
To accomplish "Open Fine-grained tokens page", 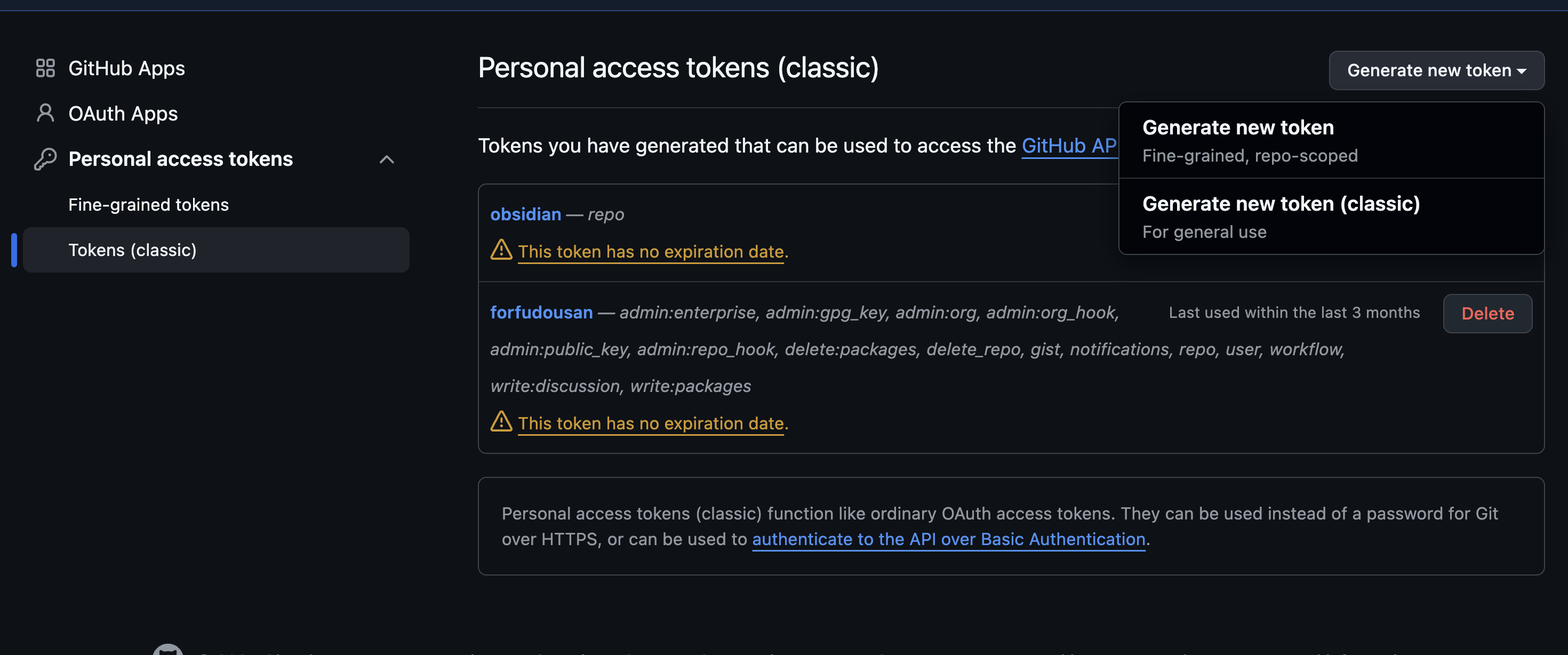I will (148, 204).
